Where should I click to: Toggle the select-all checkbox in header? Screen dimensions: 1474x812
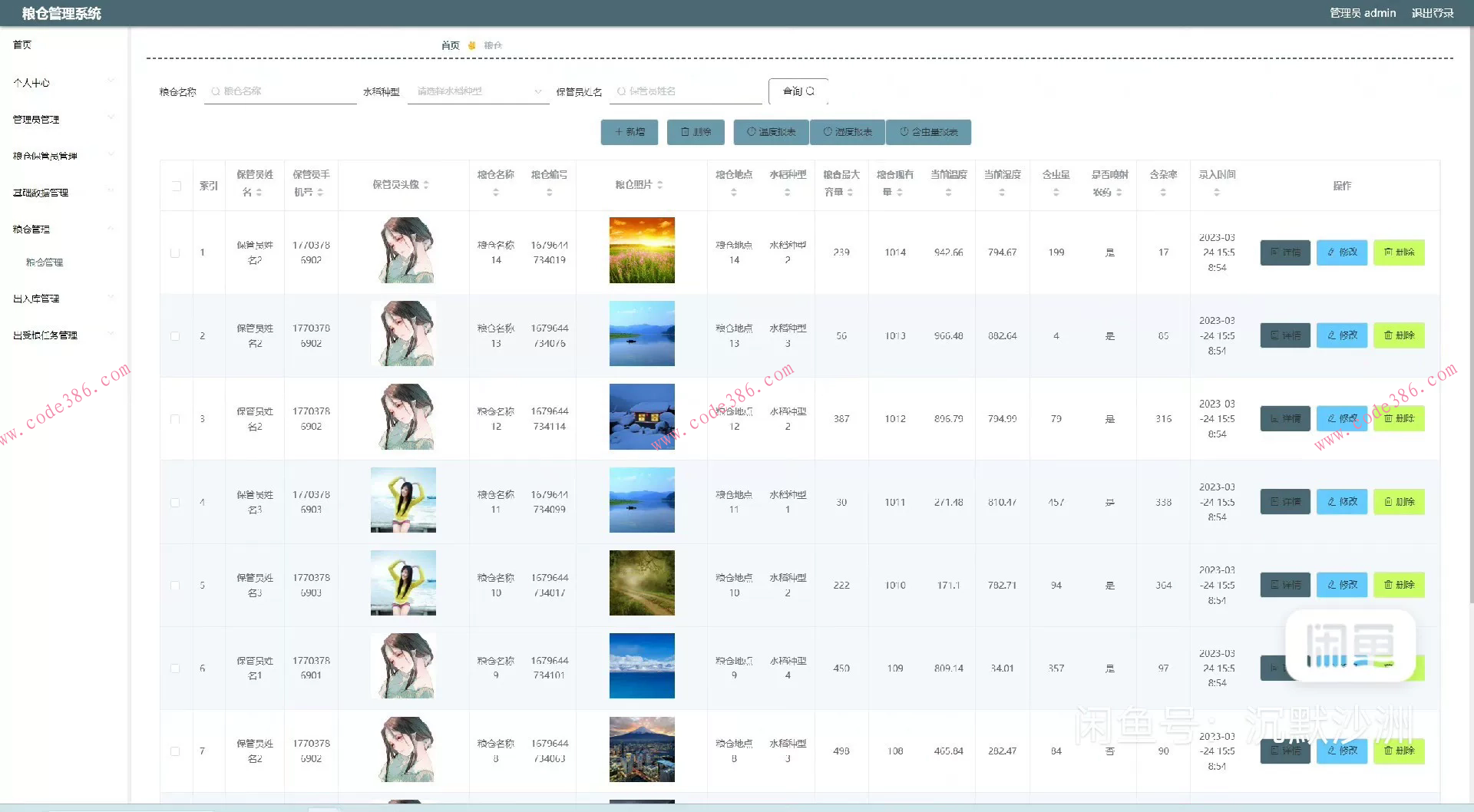pos(177,186)
